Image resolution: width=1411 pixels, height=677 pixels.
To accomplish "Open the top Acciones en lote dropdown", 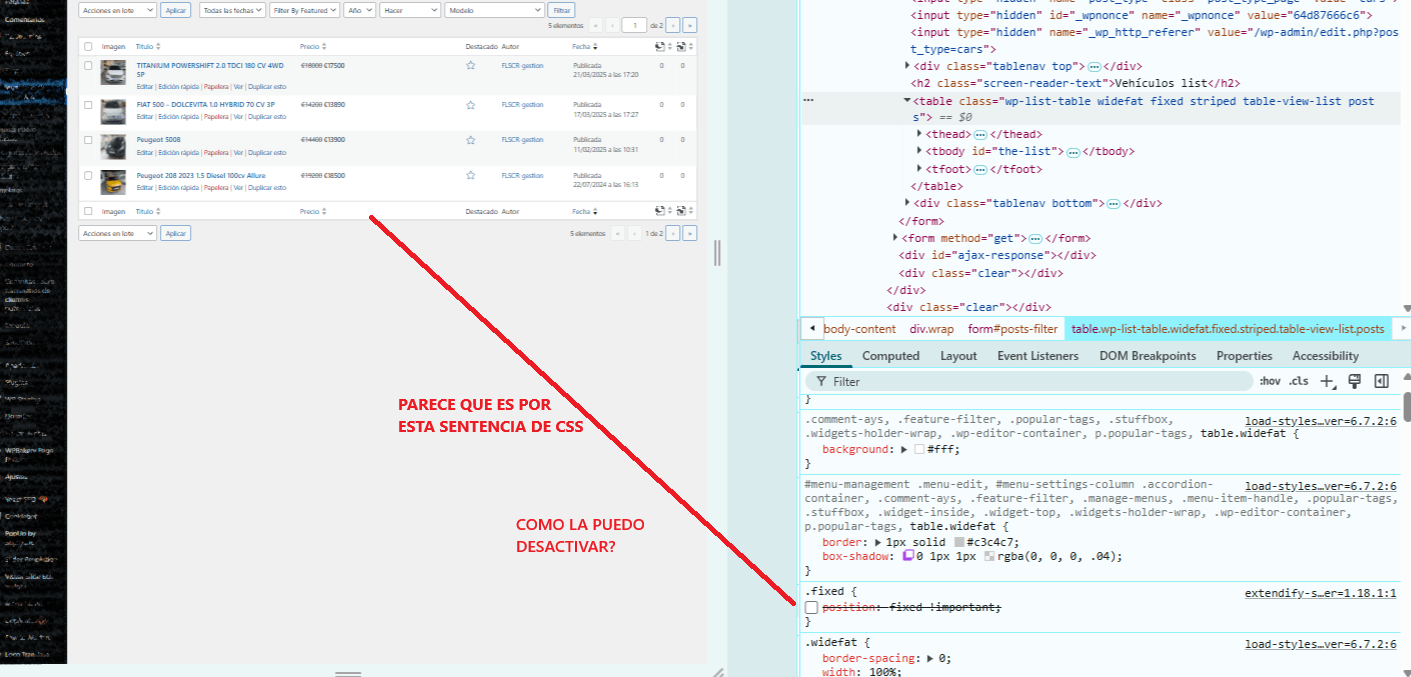I will coord(117,9).
